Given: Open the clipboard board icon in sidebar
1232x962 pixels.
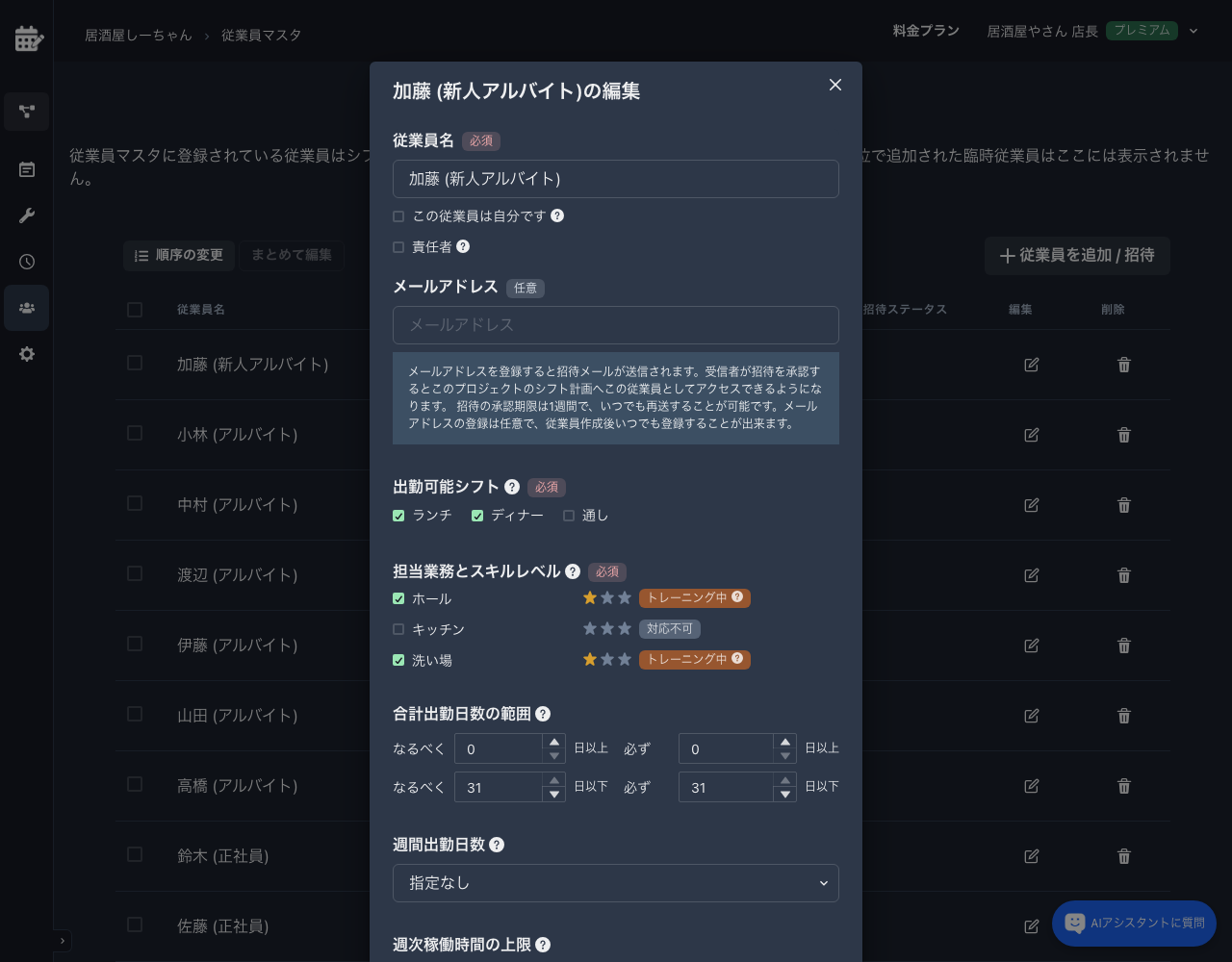Looking at the screenshot, I should pyautogui.click(x=26, y=169).
